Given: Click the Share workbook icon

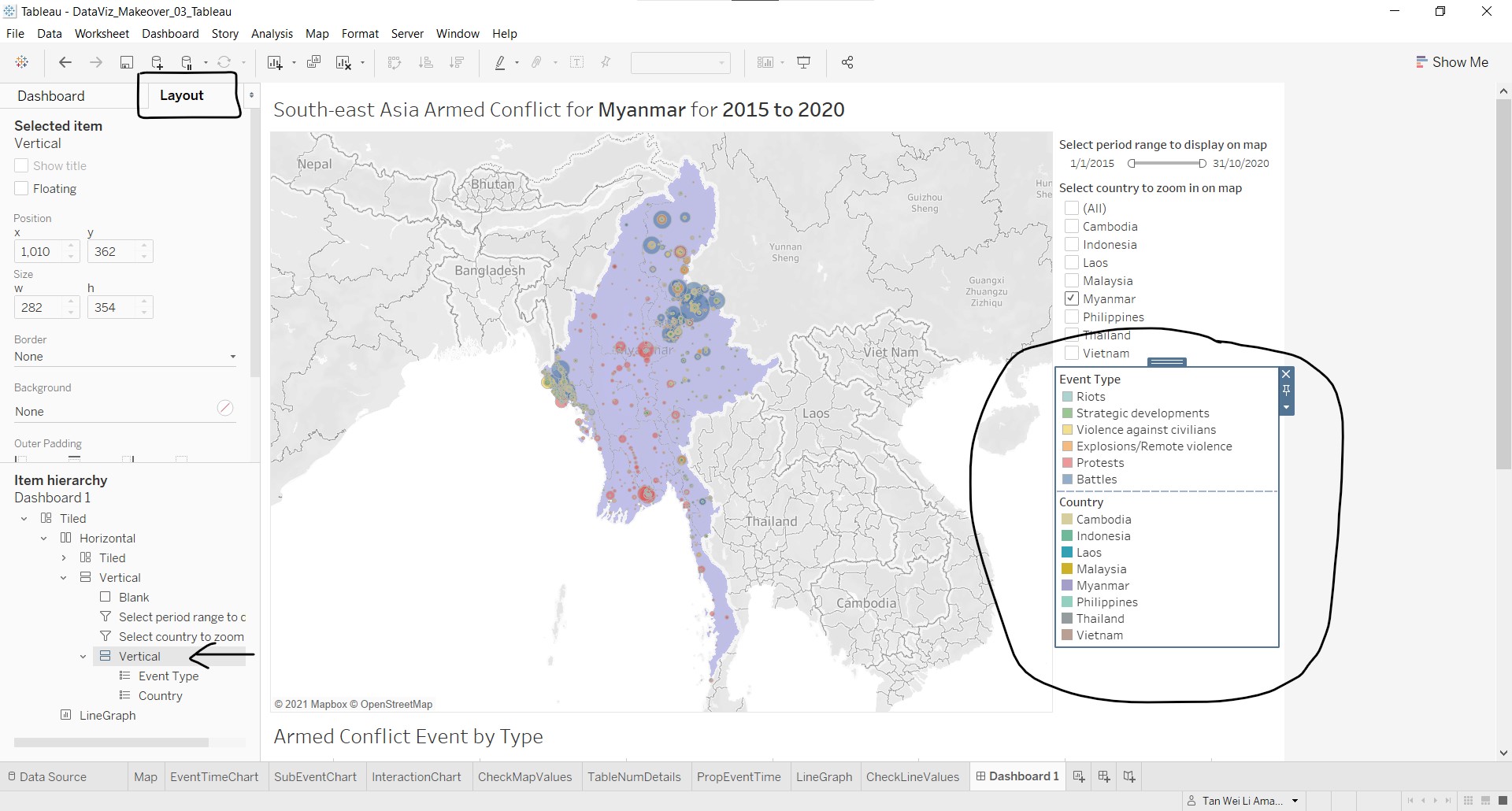Looking at the screenshot, I should point(847,63).
